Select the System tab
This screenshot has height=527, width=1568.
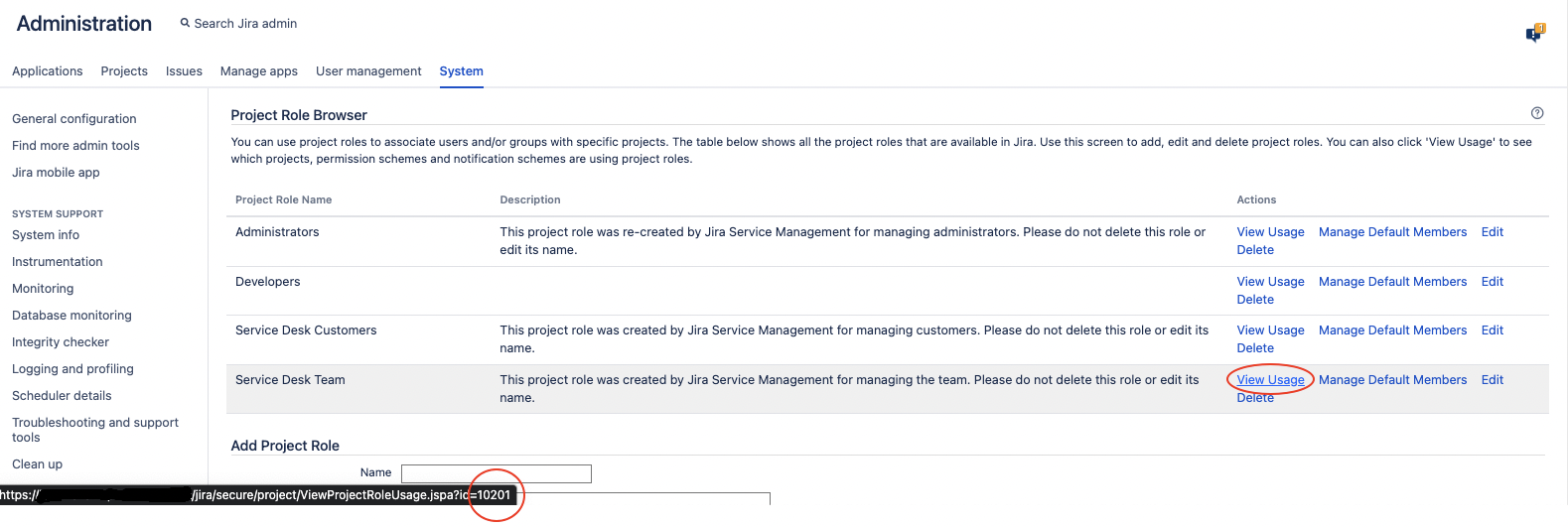462,71
